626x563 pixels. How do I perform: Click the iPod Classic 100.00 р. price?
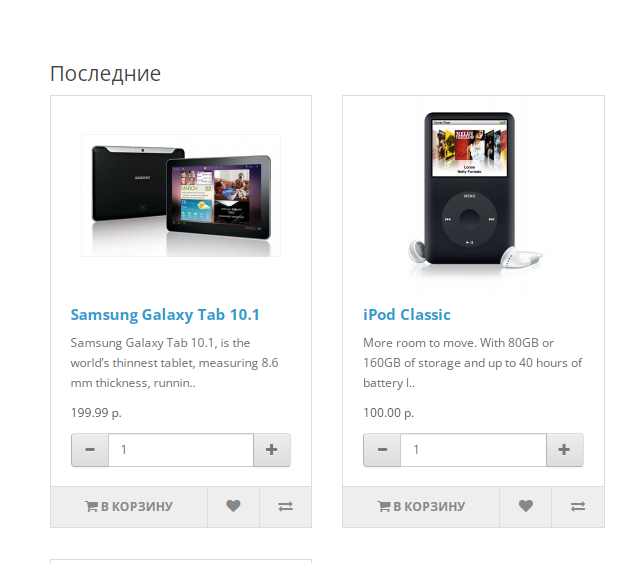click(388, 412)
